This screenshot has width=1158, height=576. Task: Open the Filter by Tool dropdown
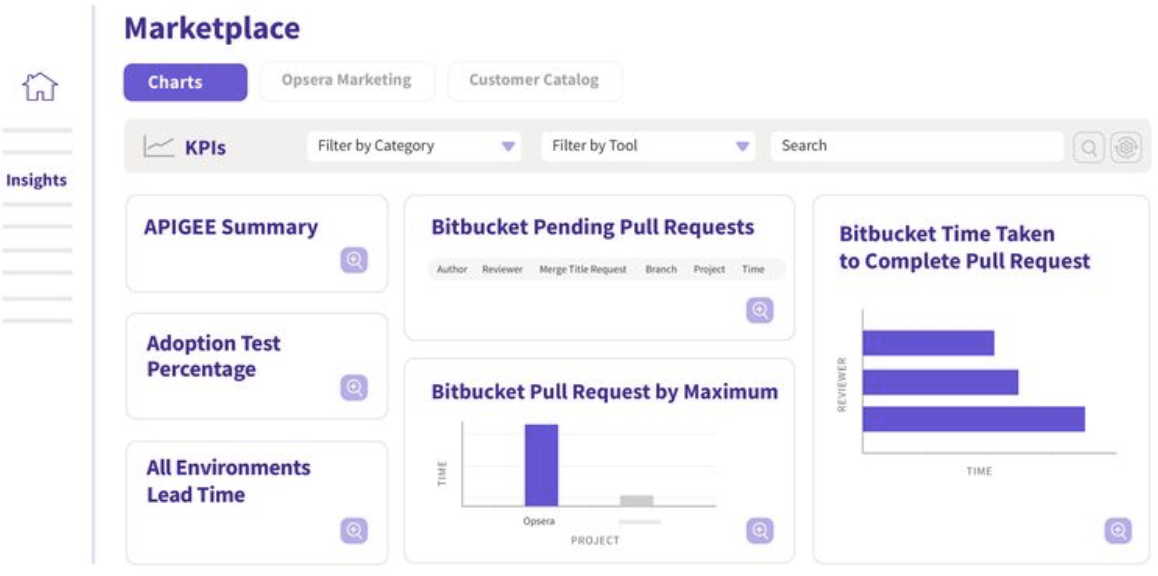pos(650,146)
